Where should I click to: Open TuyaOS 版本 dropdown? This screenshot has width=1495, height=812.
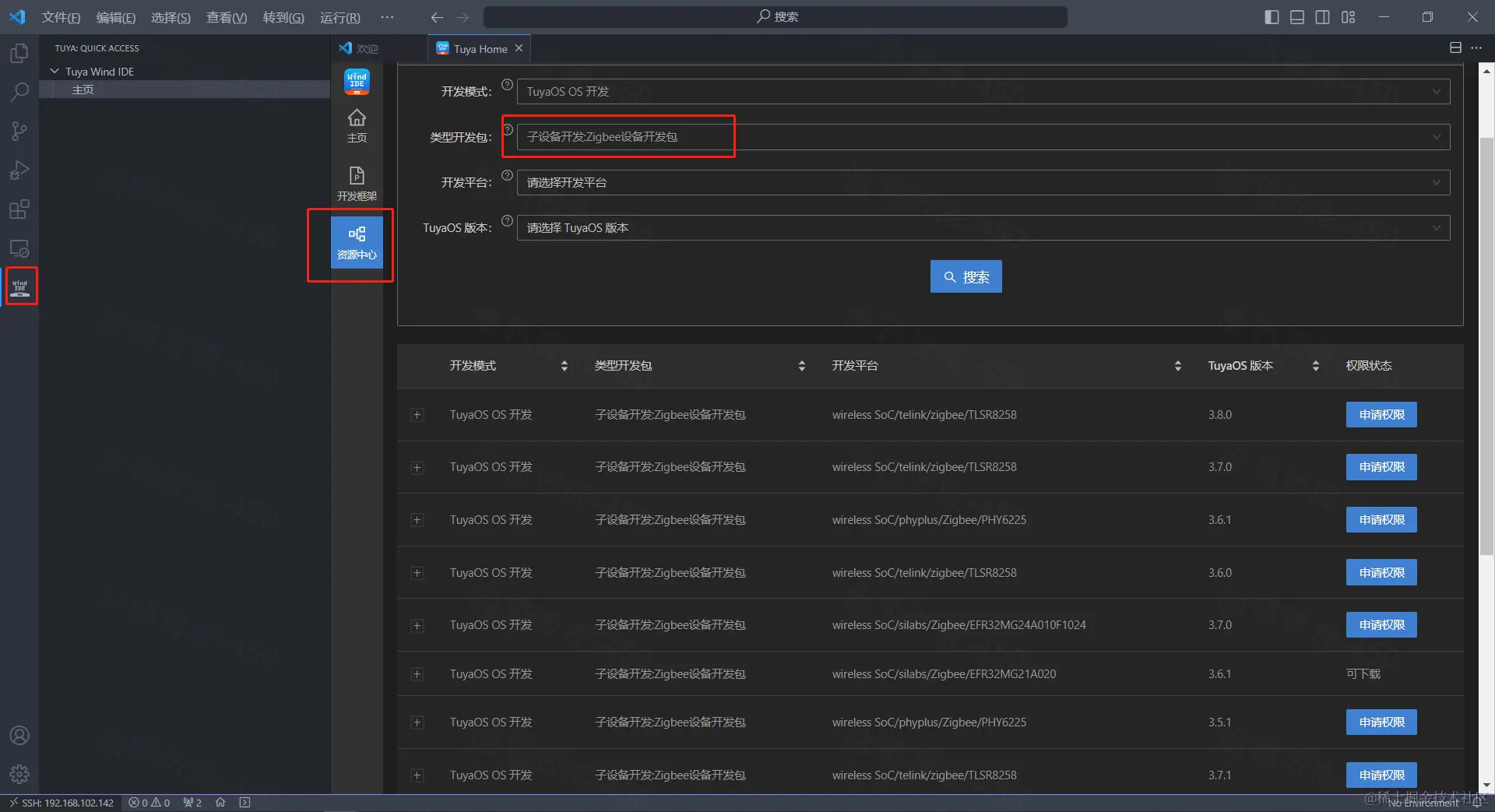[983, 228]
